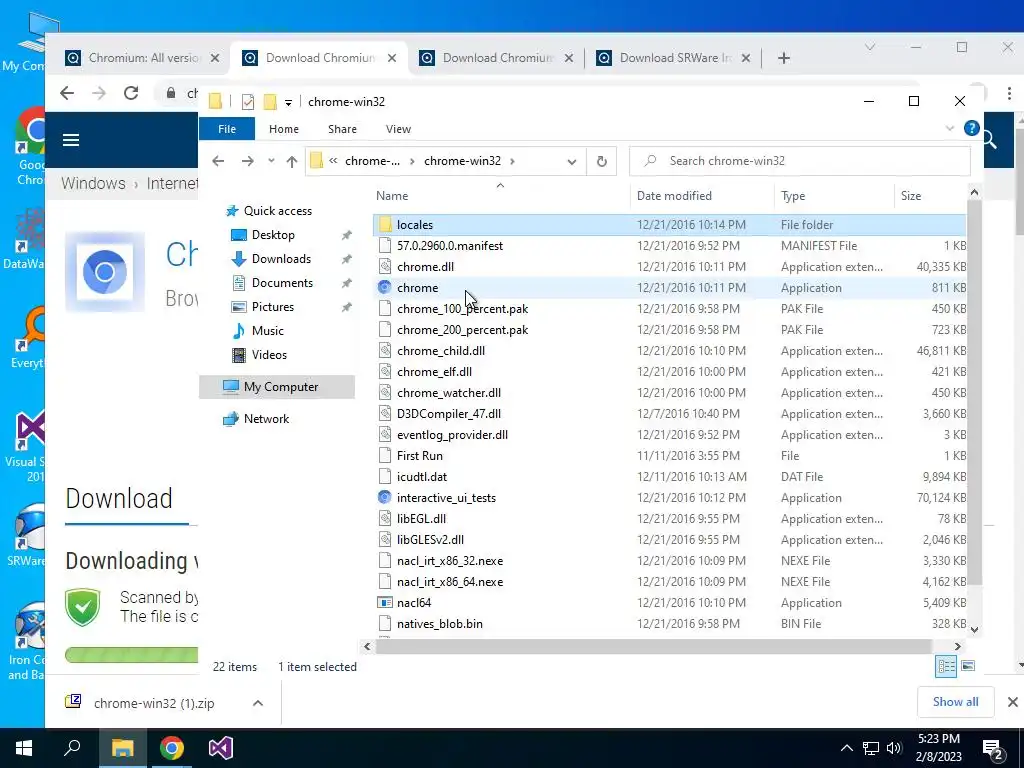Open the website hamburger menu
This screenshot has height=768, width=1024.
71,140
